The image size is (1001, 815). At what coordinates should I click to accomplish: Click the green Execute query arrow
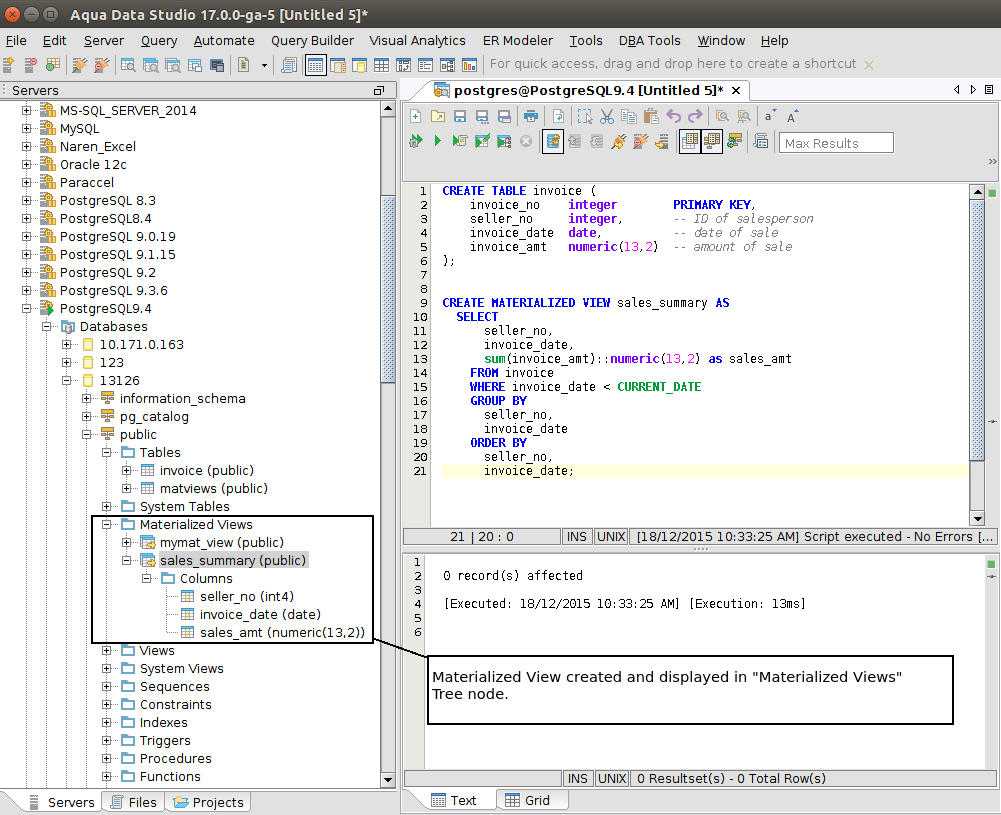click(x=438, y=142)
